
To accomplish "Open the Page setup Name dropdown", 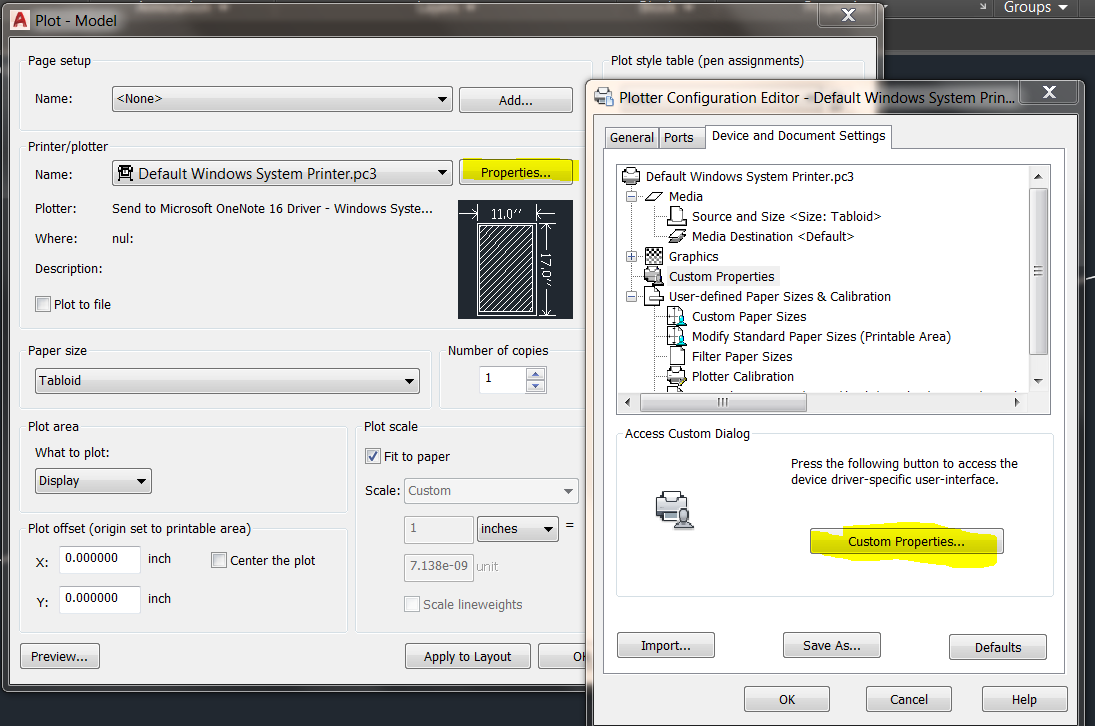I will click(282, 99).
